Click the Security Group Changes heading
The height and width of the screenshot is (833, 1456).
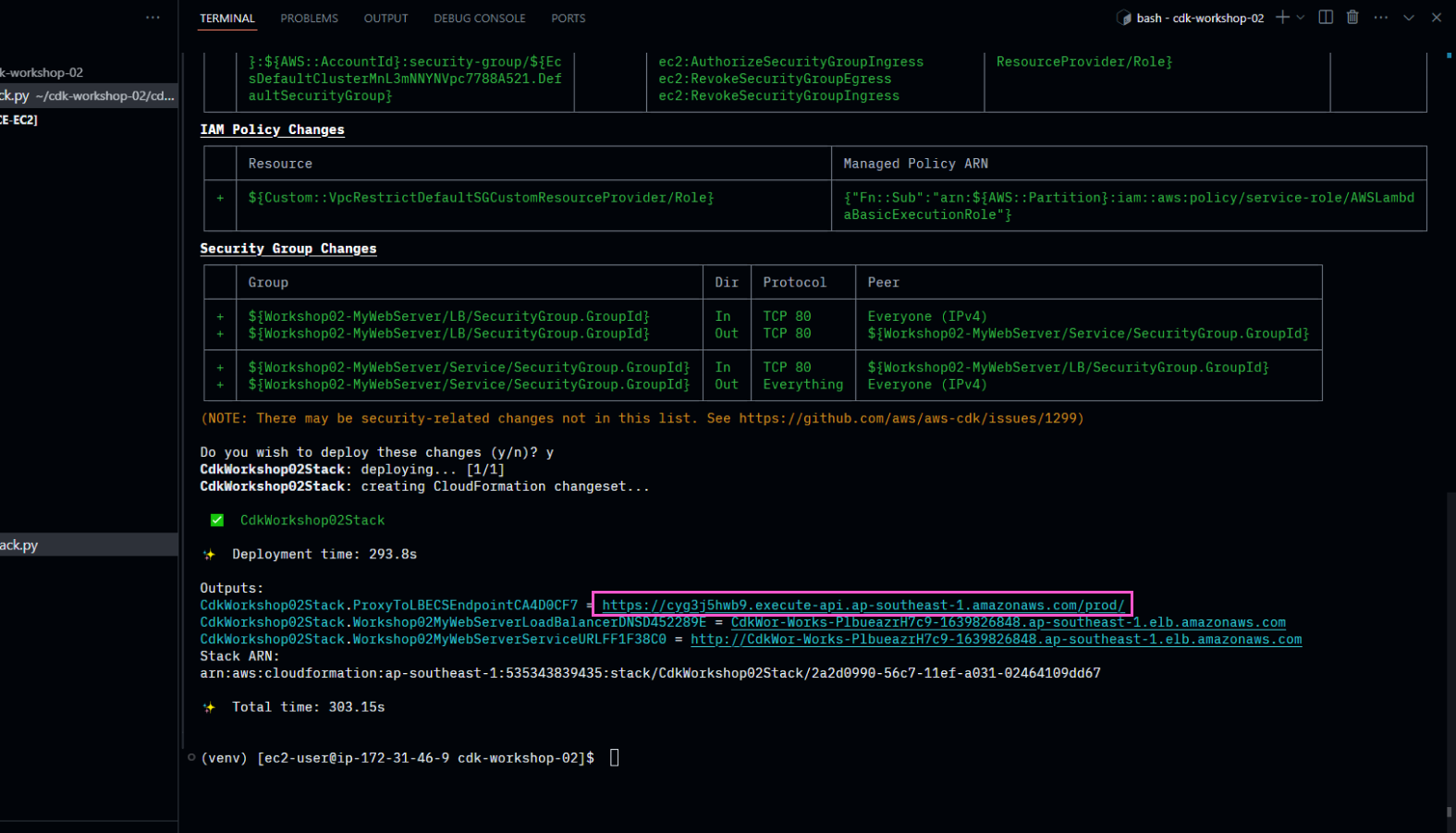point(288,249)
